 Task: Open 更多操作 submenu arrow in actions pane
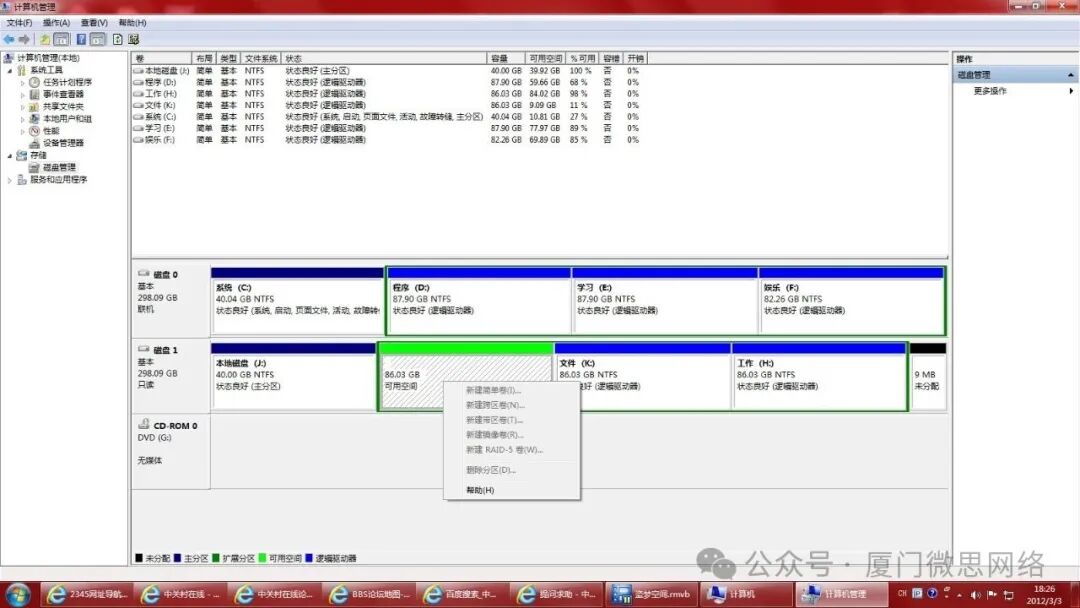pos(1071,91)
